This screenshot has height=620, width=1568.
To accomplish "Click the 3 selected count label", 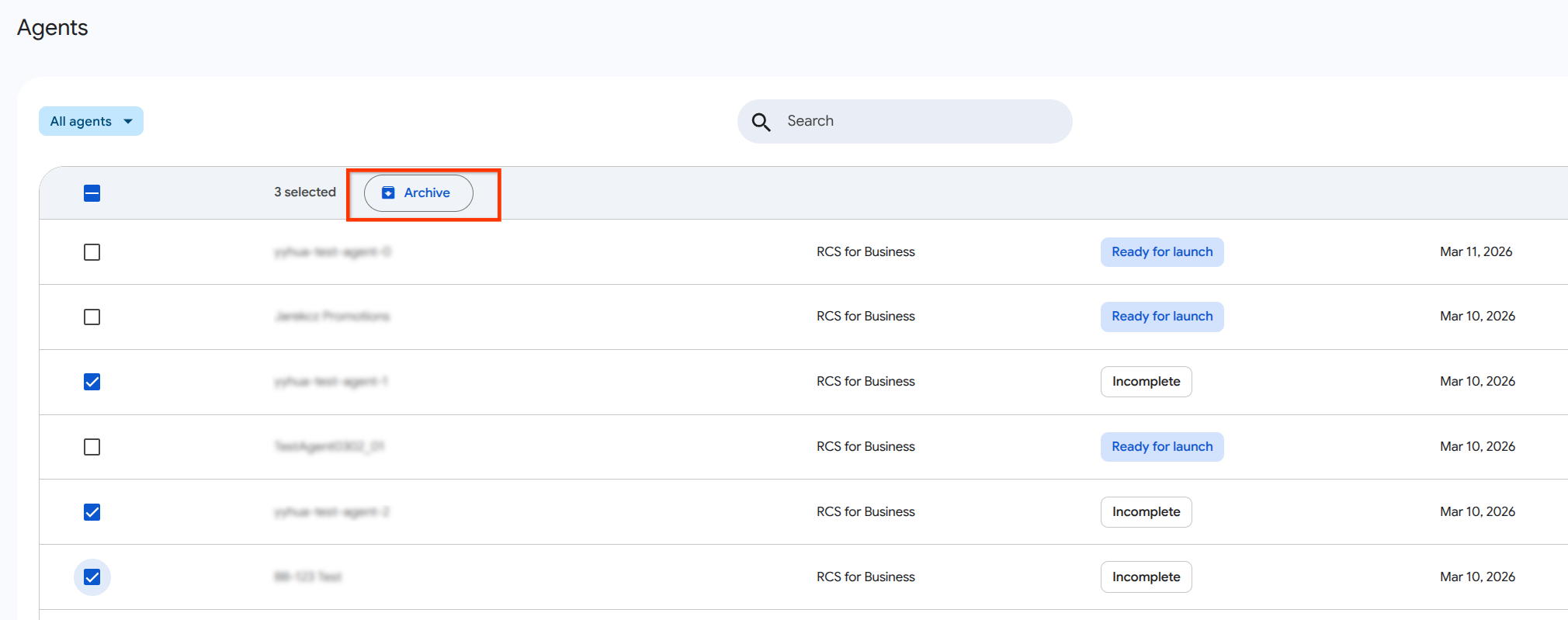I will [x=305, y=192].
